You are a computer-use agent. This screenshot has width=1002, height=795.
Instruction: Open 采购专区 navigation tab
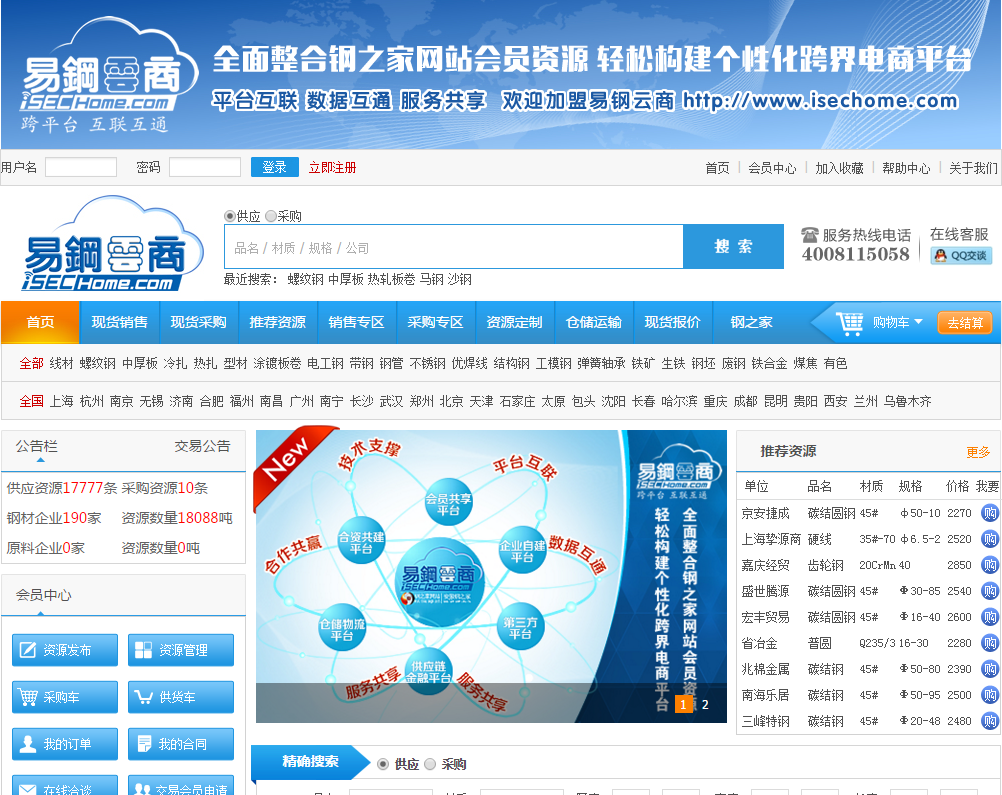(x=435, y=322)
